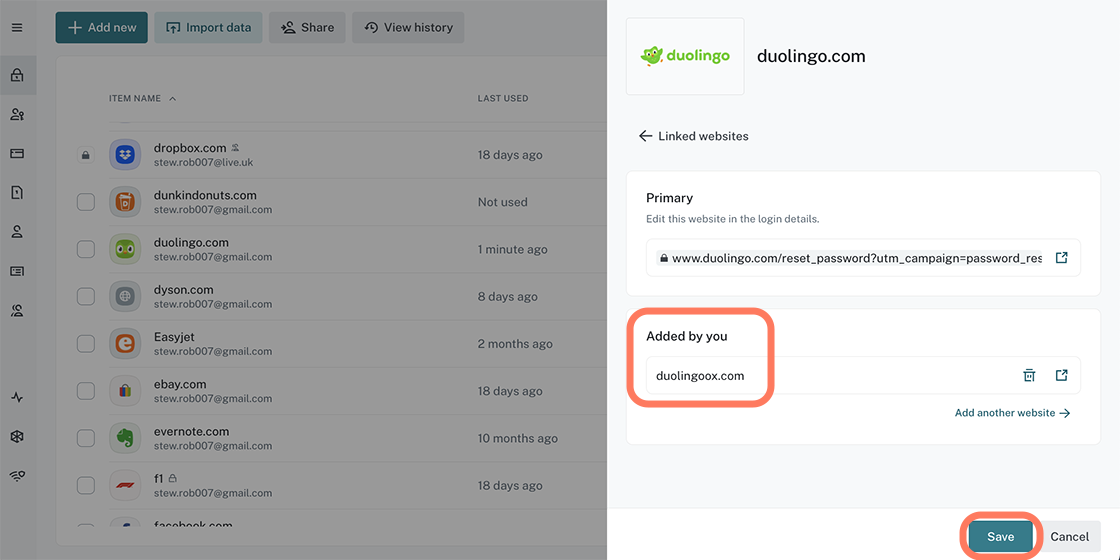Delete the duolingoox.com linked website

click(1029, 376)
